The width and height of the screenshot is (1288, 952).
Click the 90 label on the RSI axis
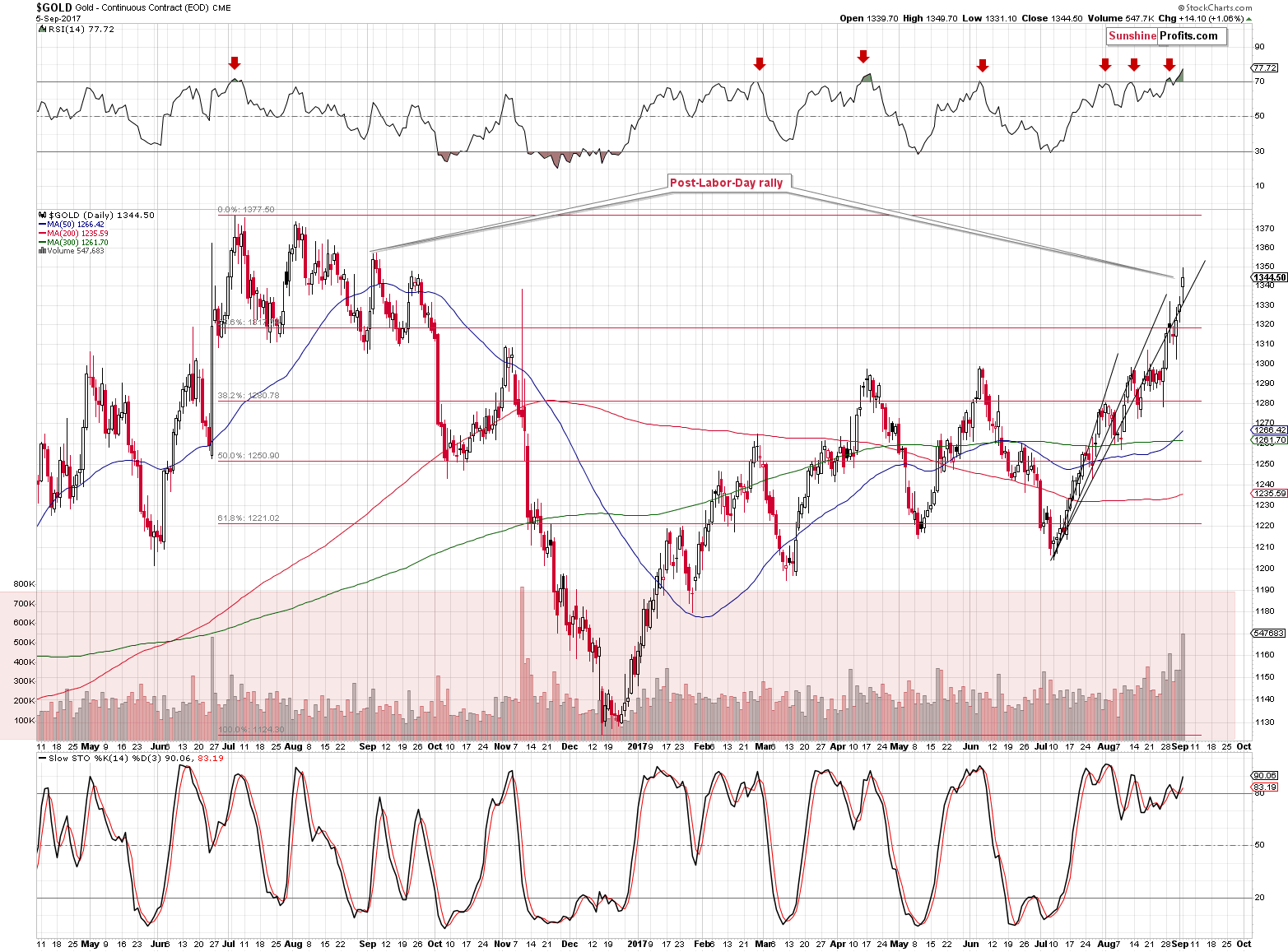pos(1259,48)
